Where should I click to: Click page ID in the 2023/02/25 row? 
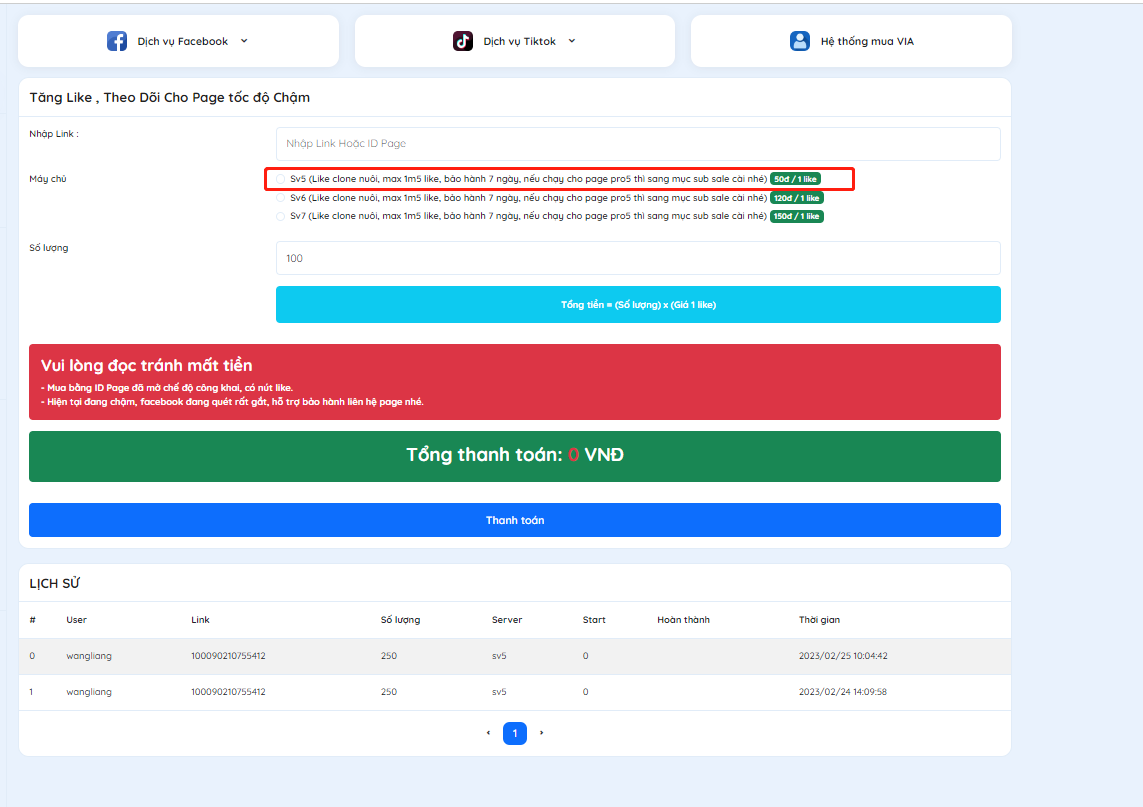click(x=228, y=656)
